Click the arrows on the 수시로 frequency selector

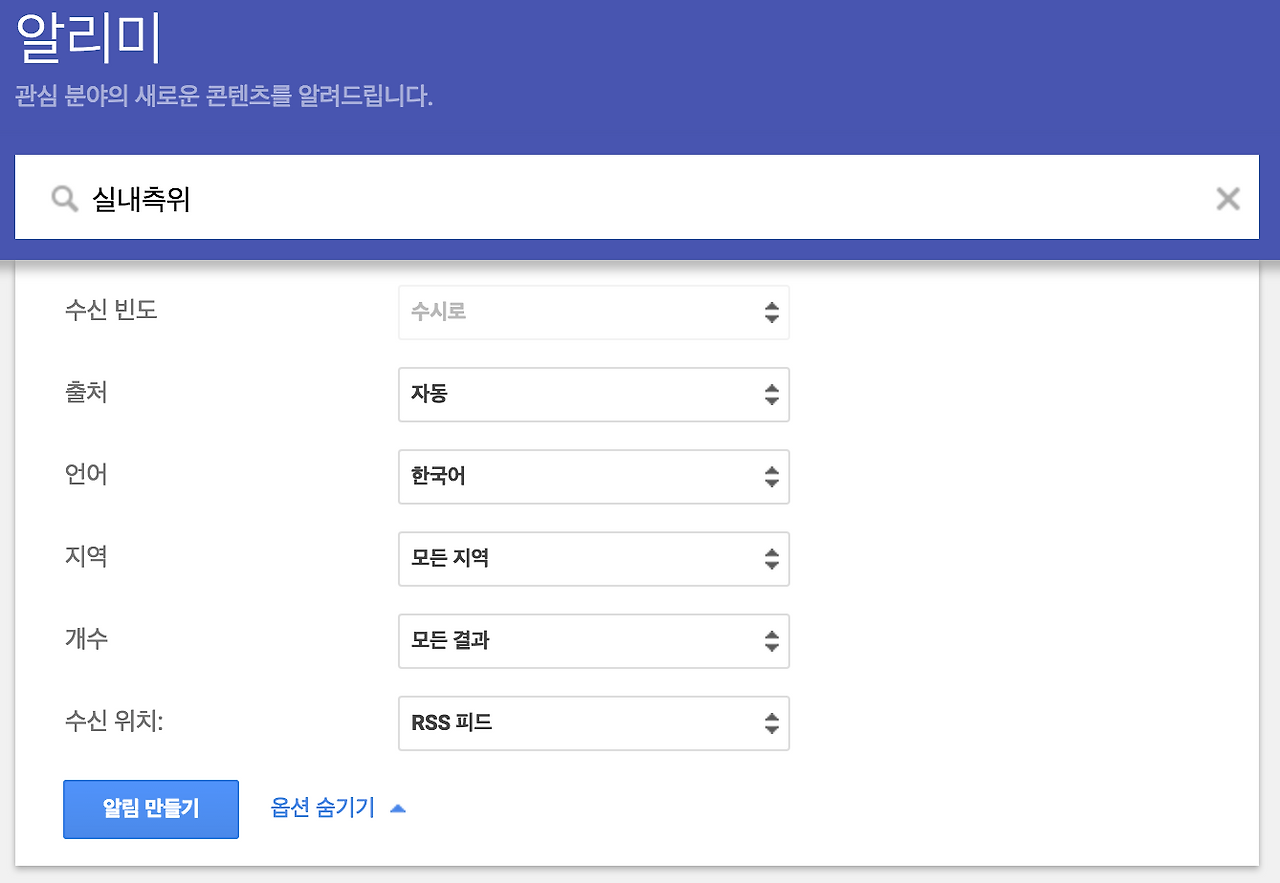click(771, 312)
